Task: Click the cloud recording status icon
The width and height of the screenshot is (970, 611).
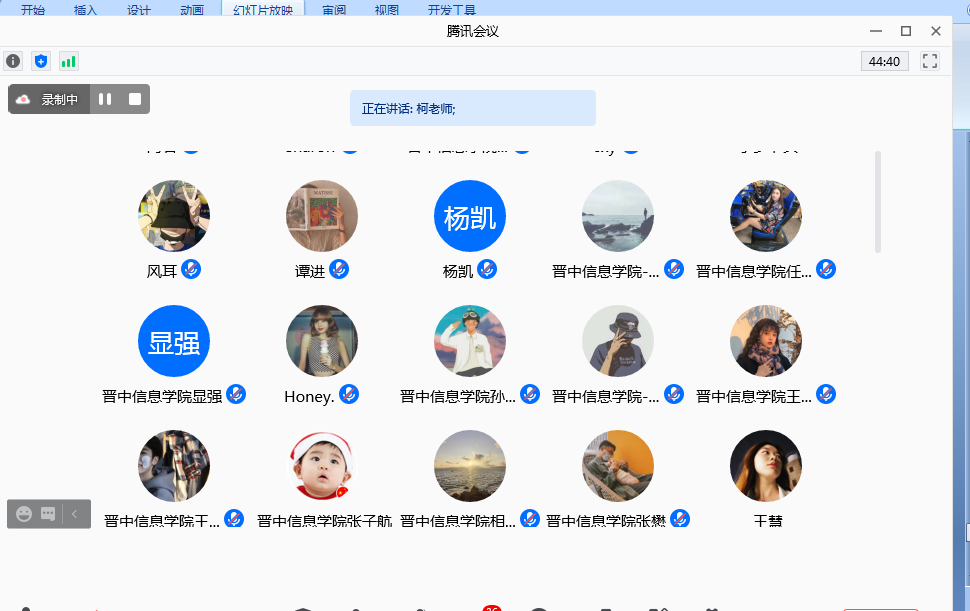Action: pos(23,99)
